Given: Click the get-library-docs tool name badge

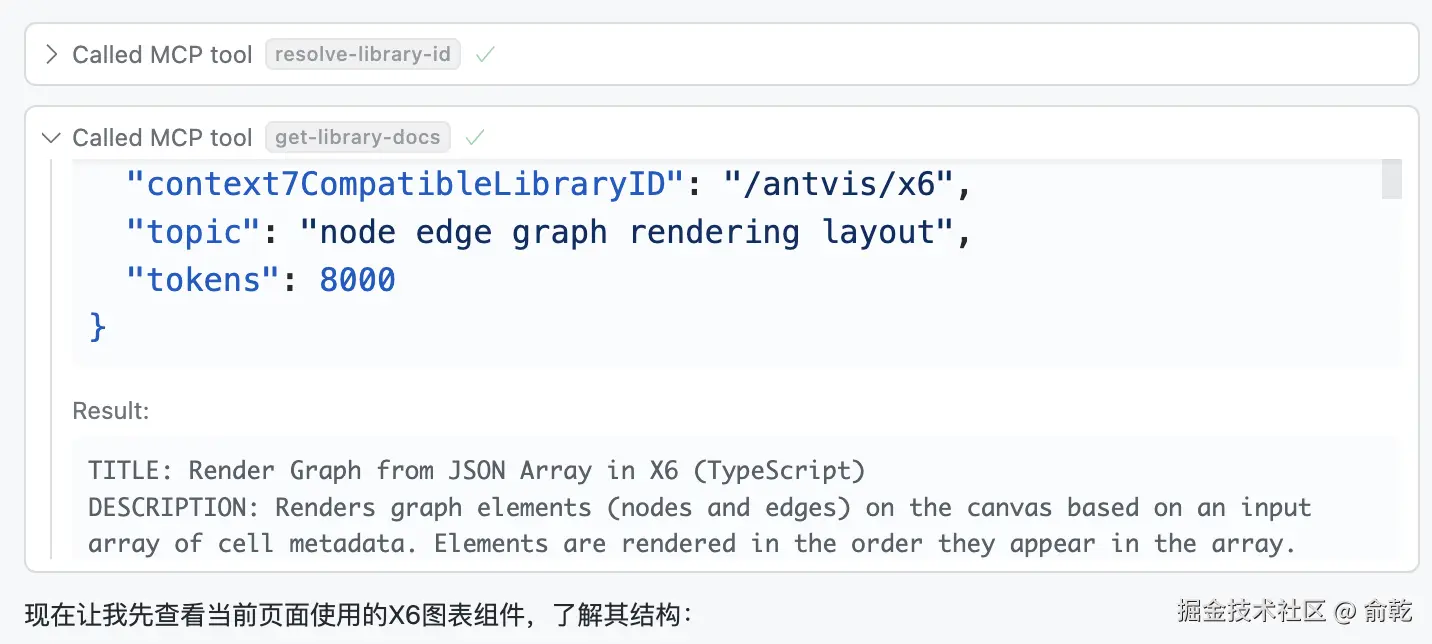Looking at the screenshot, I should tap(357, 137).
